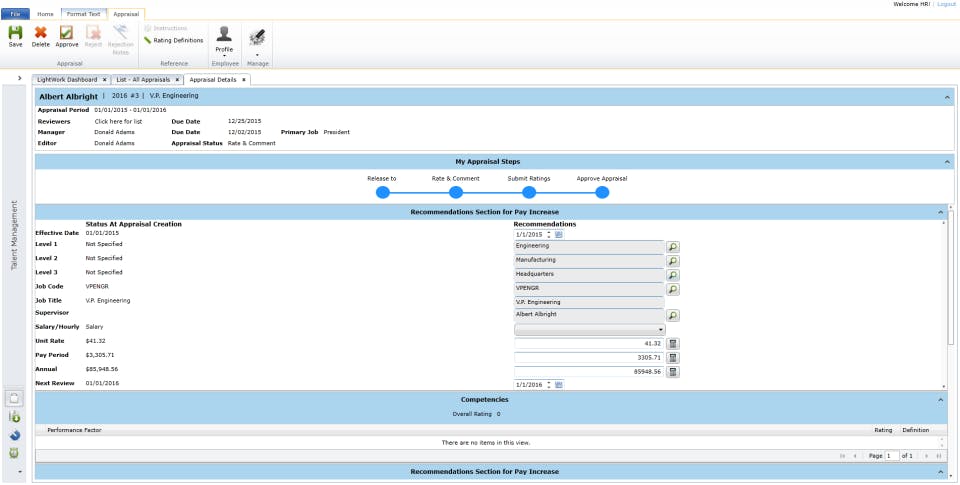Screen dimensions: 960x485
Task: Click 'Click here for list' reviewers link
Action: pos(118,121)
